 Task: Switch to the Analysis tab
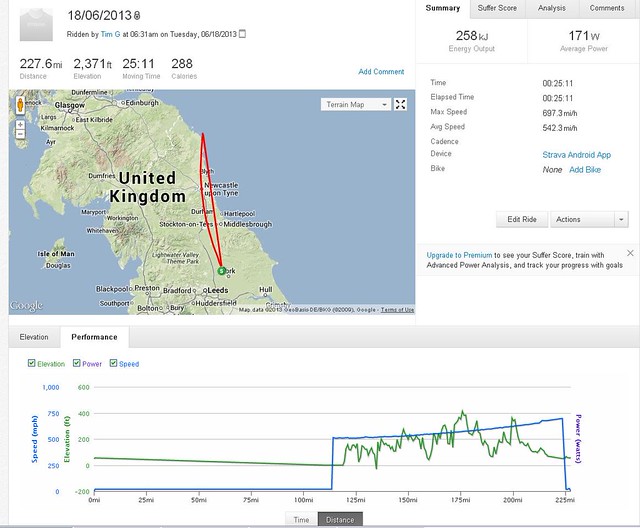pyautogui.click(x=552, y=8)
